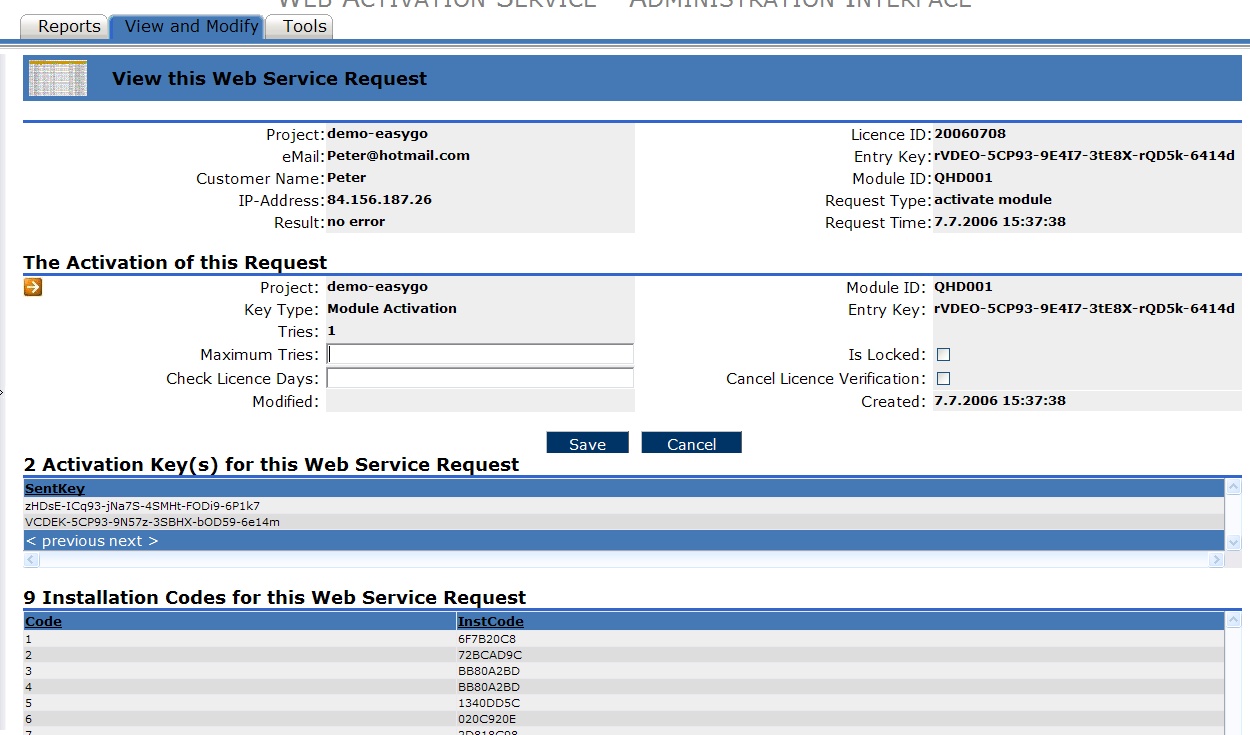Toggle the Is Locked checkbox
This screenshot has height=735, width=1250.
pos(943,355)
